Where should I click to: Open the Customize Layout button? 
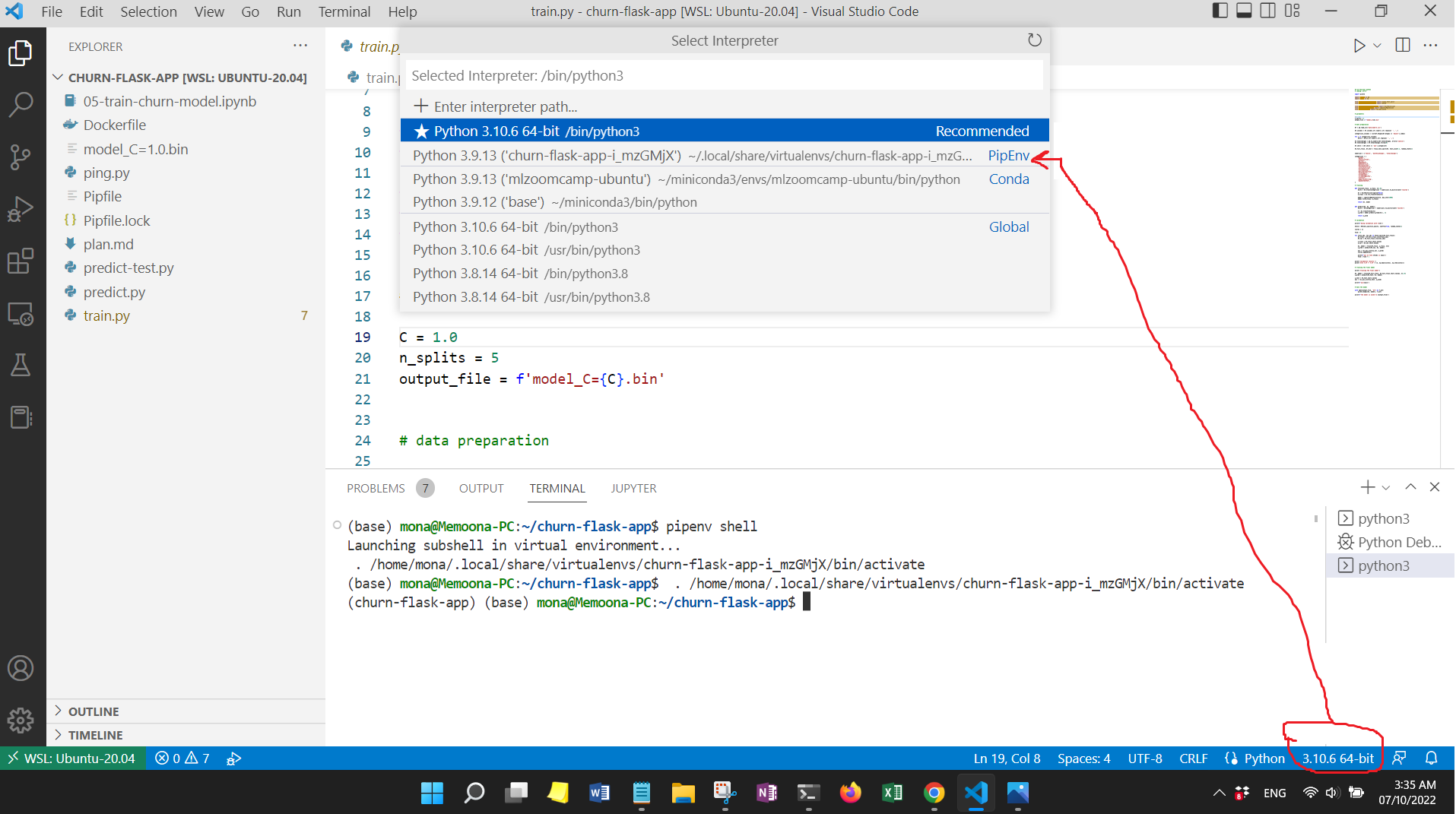tap(1293, 11)
